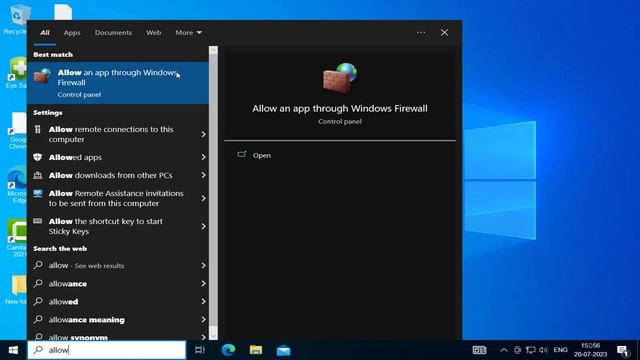
Task: Expand 'allowed' suggestion chevron
Action: [203, 302]
